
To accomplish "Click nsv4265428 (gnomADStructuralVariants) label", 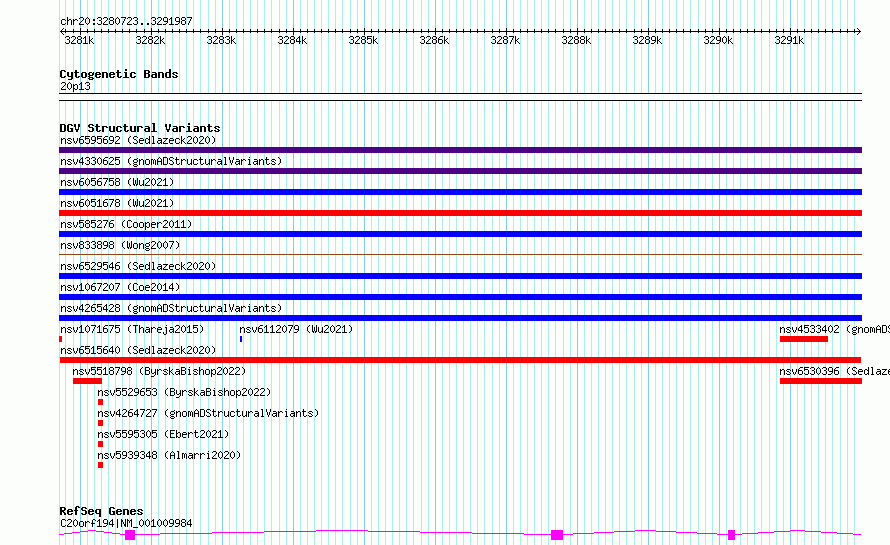I will point(171,308).
